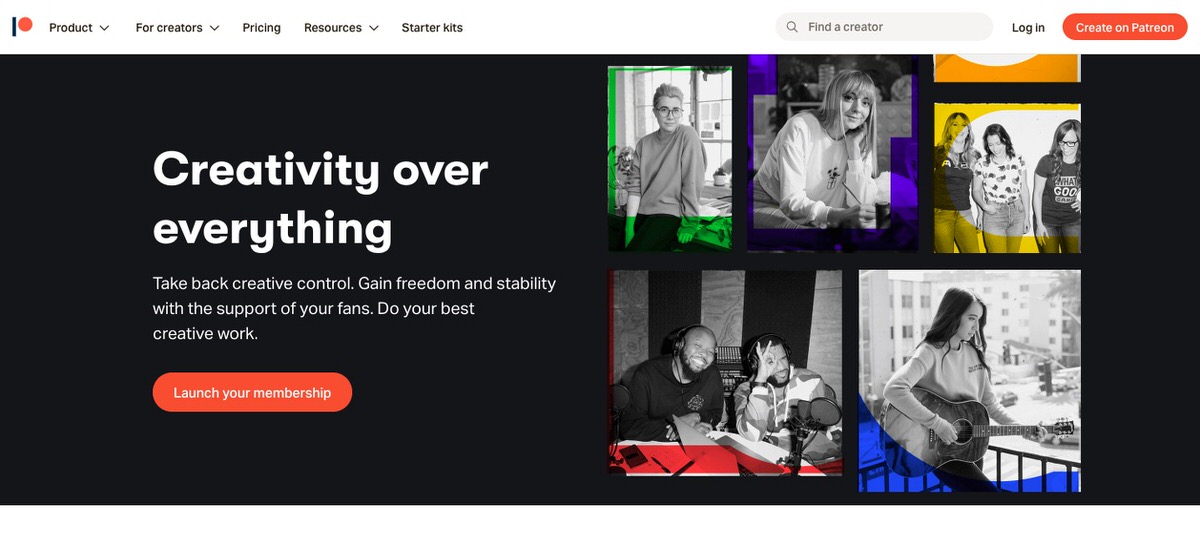Click the magnifier icon in search bar
Viewport: 1200px width, 546px height.
tap(792, 27)
